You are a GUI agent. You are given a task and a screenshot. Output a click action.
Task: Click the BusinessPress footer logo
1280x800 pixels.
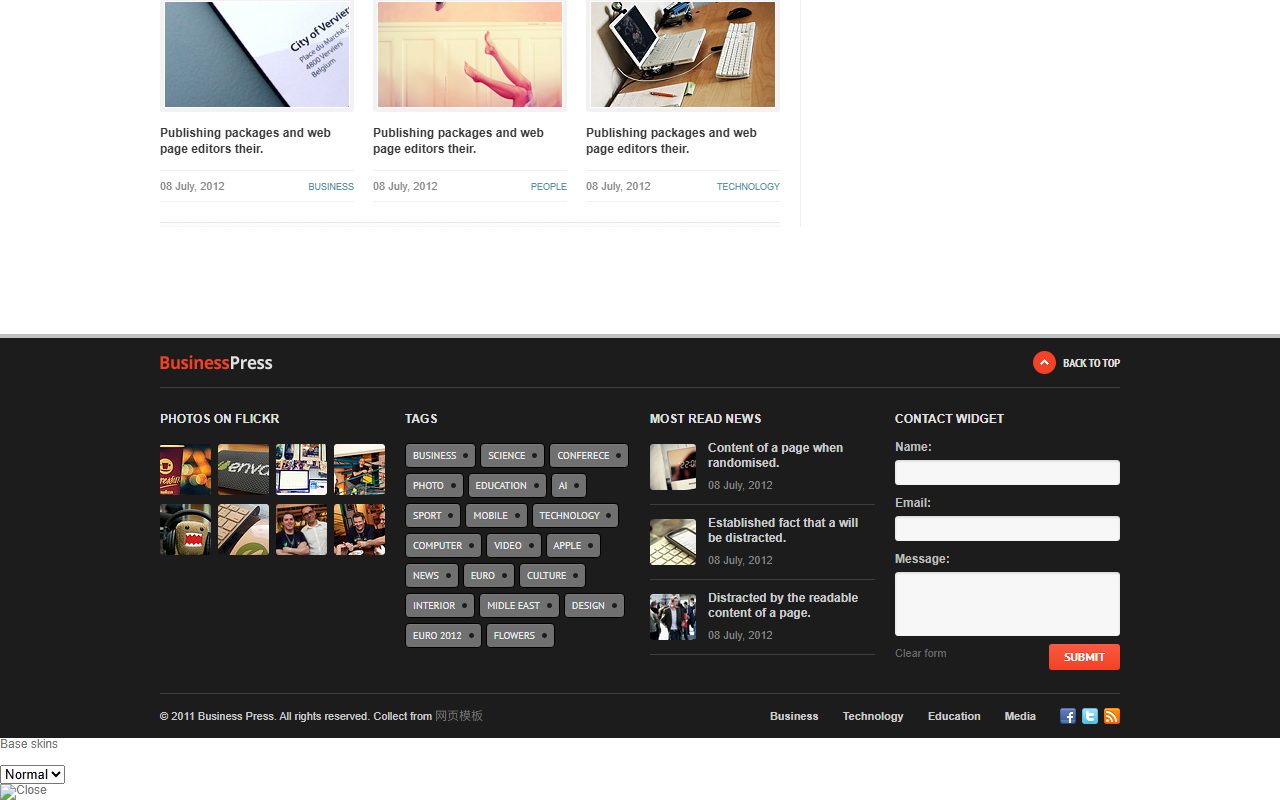pyautogui.click(x=216, y=363)
